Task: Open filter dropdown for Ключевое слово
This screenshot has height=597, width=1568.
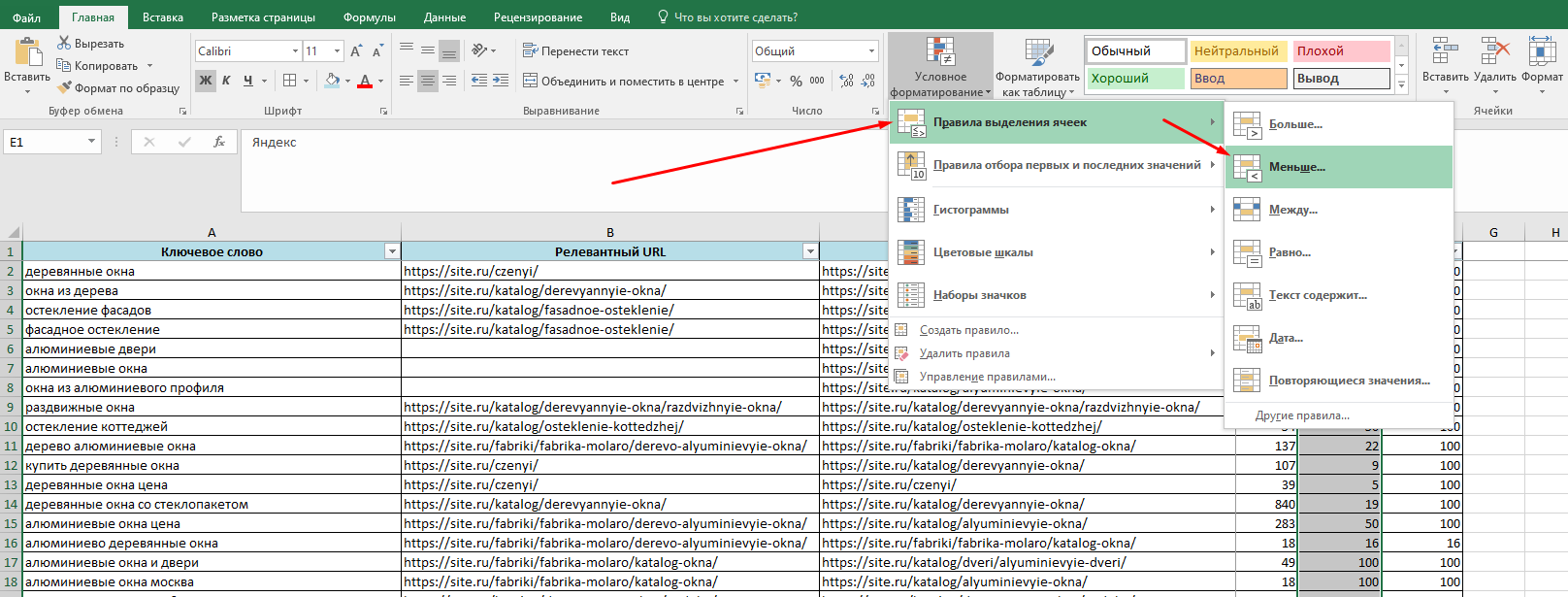Action: [x=392, y=251]
